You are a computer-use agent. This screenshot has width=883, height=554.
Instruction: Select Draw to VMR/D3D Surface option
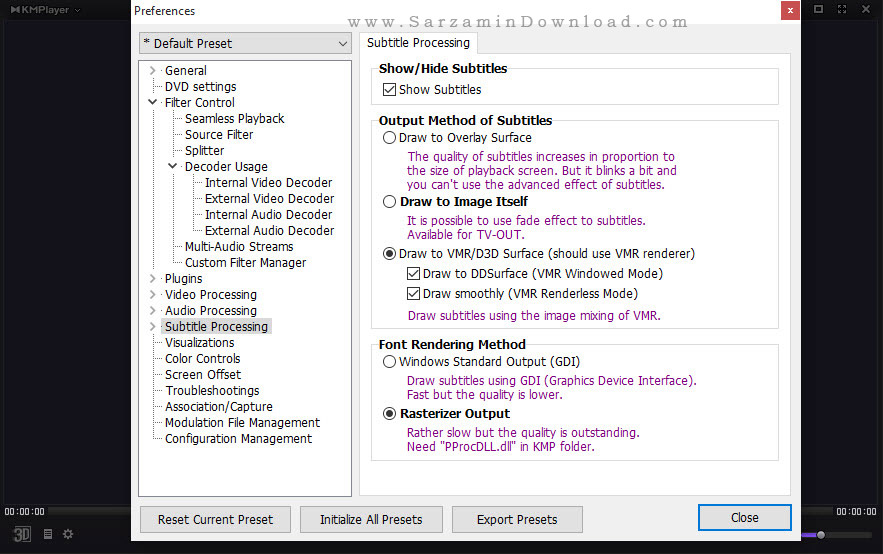click(x=389, y=254)
